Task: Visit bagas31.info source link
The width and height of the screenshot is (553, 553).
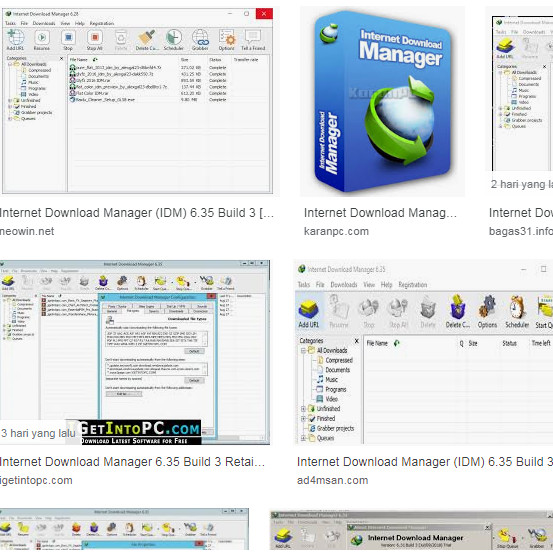Action: (x=521, y=231)
